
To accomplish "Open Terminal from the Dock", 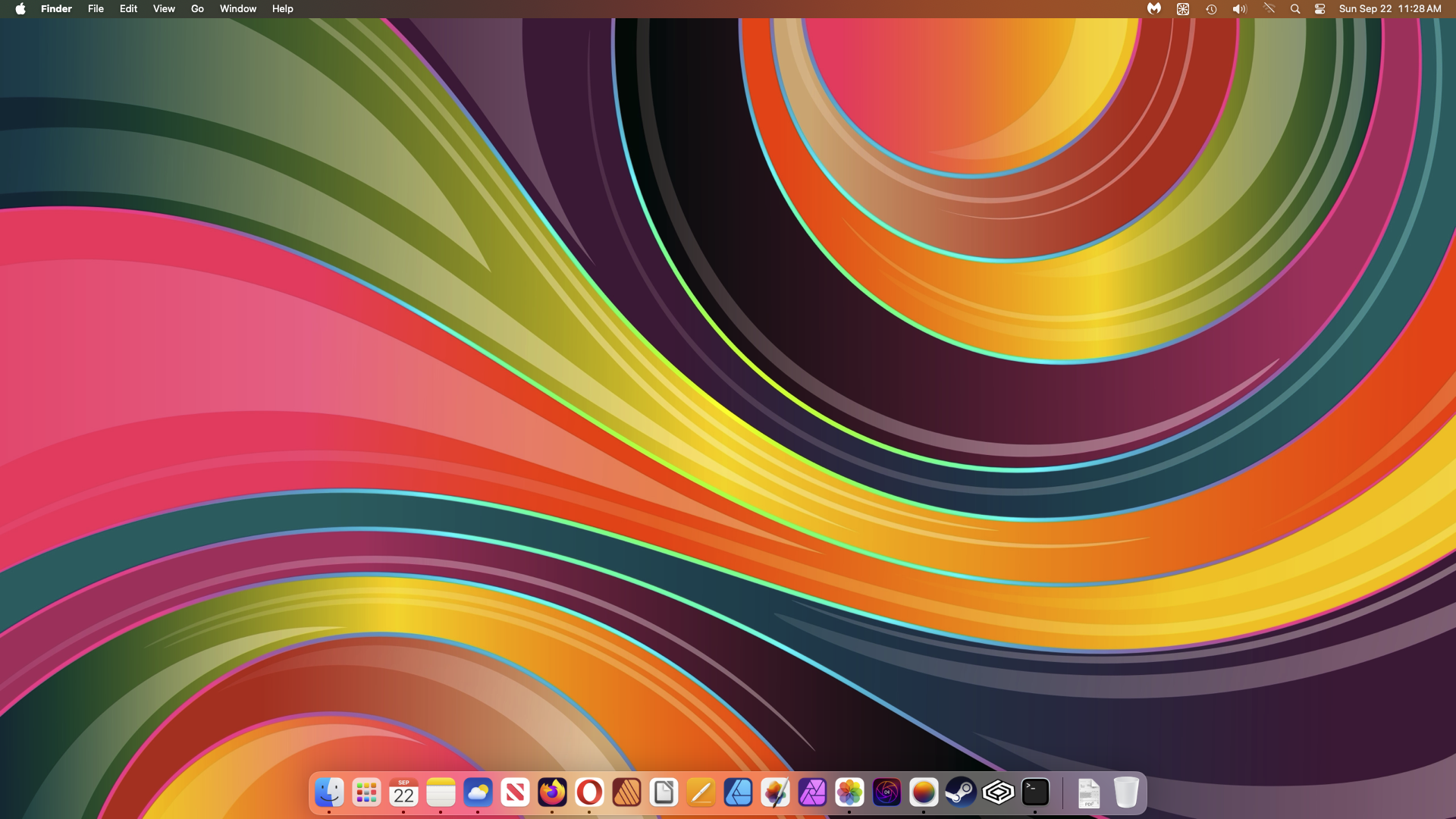I will click(1035, 792).
